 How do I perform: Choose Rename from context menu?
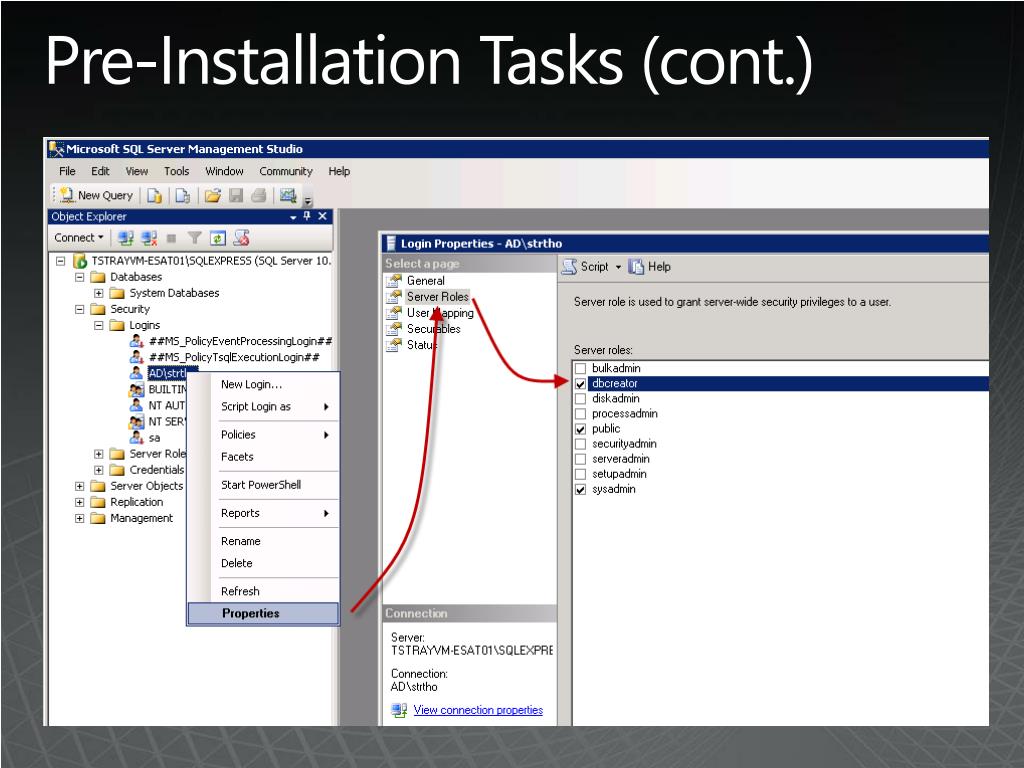point(263,541)
